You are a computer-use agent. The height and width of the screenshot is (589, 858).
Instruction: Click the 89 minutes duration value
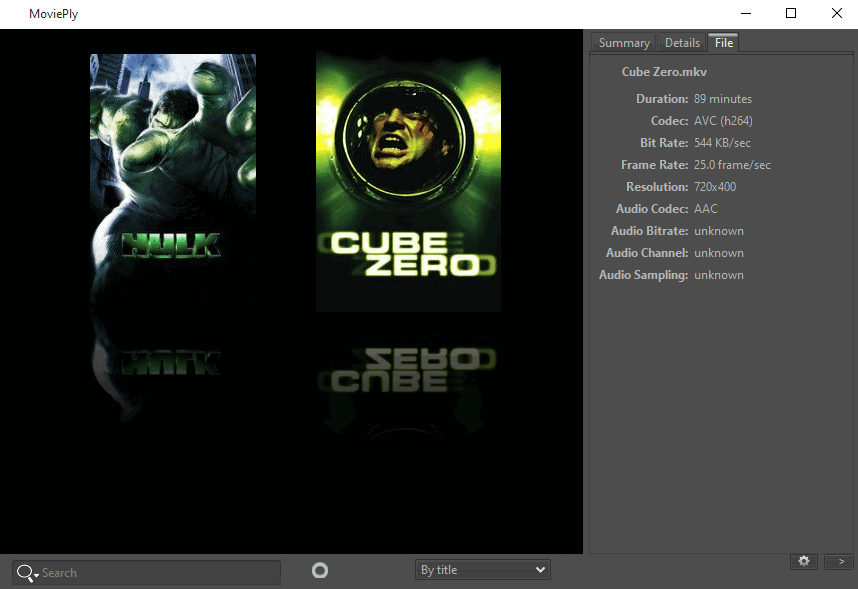coord(723,99)
